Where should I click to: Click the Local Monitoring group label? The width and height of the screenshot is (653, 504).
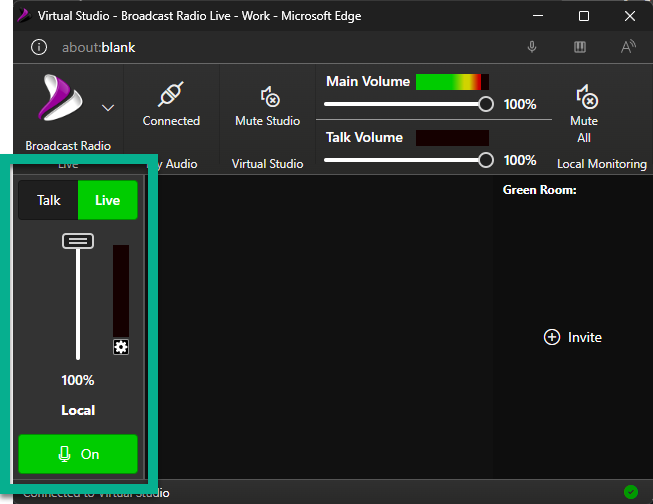click(602, 164)
